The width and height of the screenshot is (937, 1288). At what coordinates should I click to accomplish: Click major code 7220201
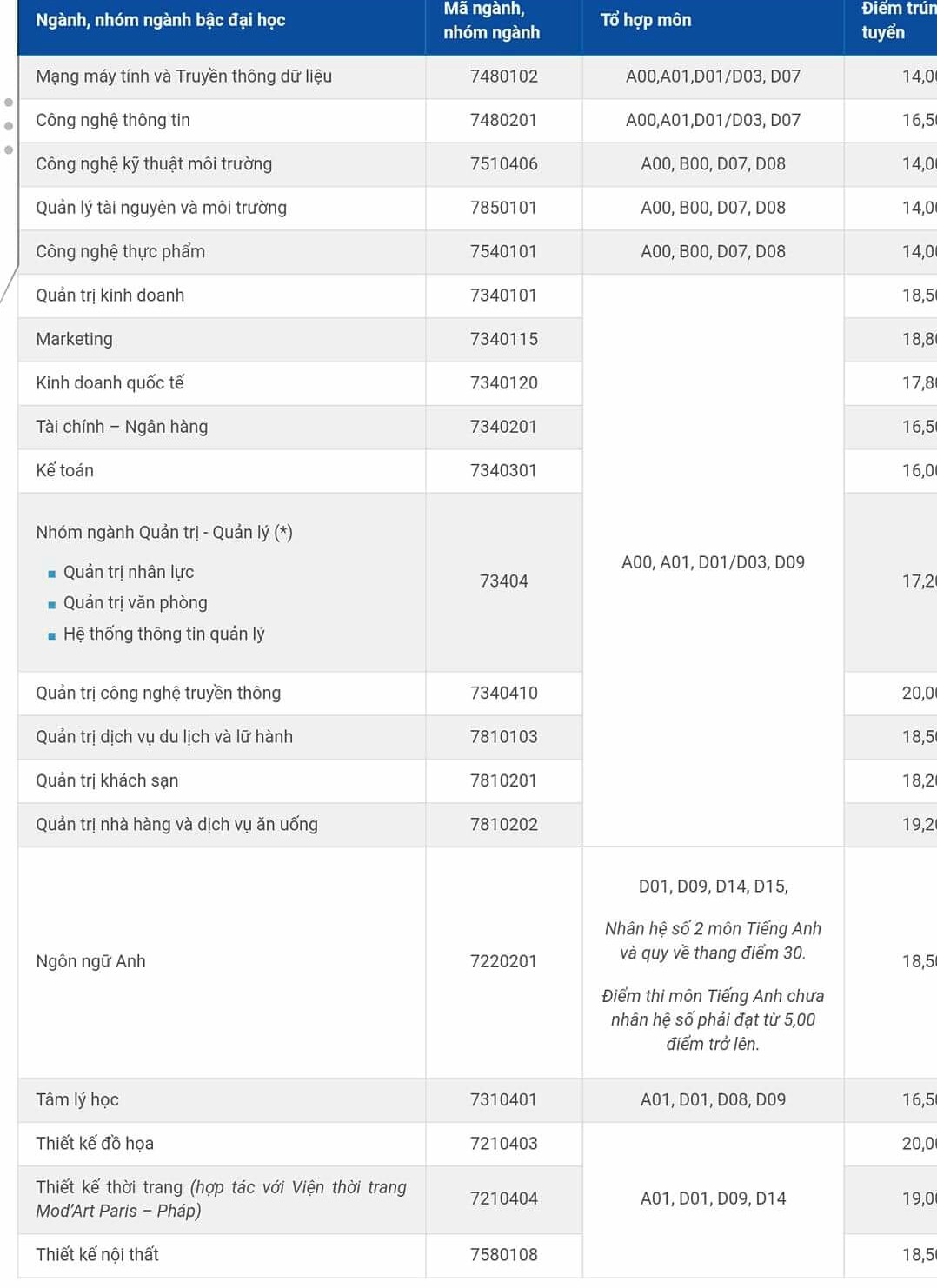point(503,961)
